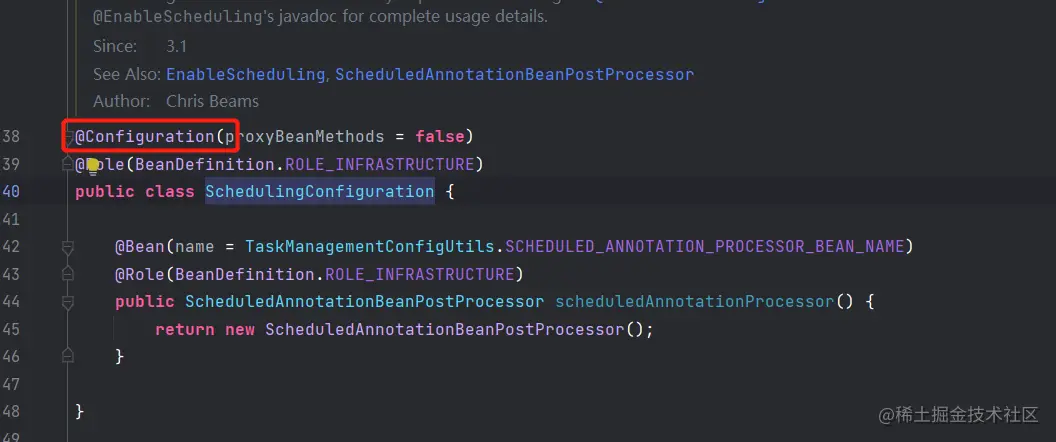Click ROLE_INFRASTRUCTURE constant on line 43
The image size is (1056, 442).
[420, 274]
